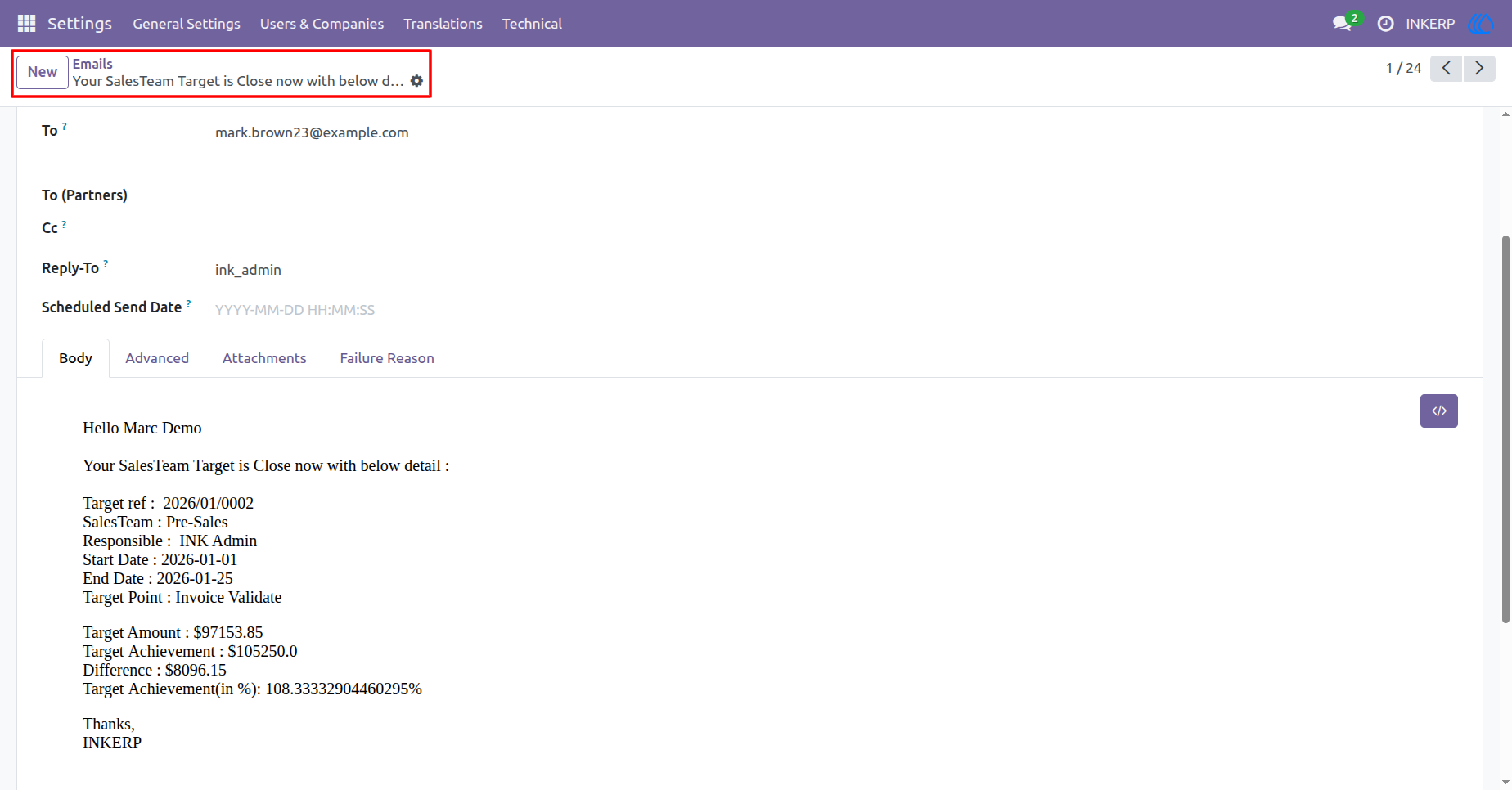Open the General Settings menu

click(187, 24)
